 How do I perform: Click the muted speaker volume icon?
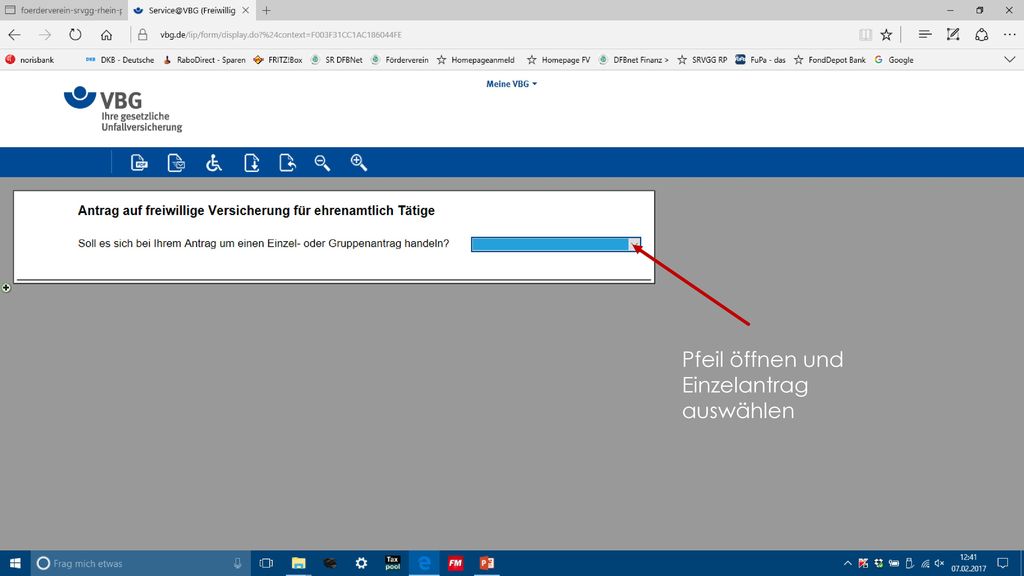click(940, 563)
